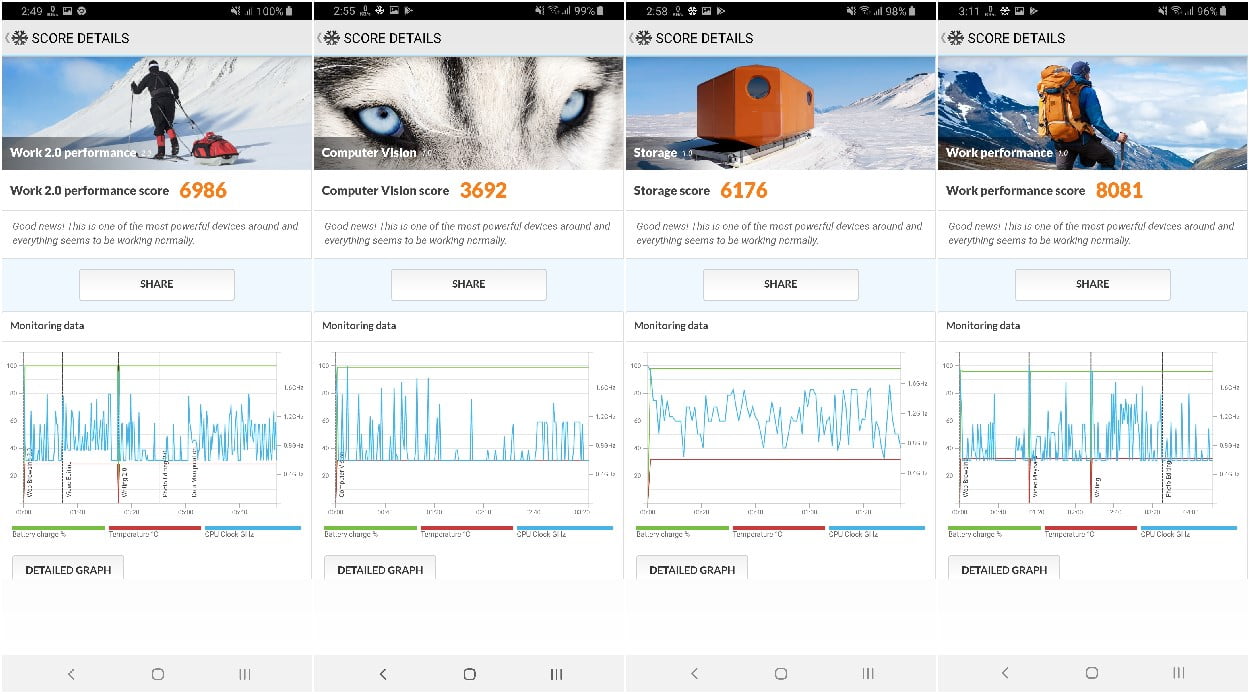Tap the orange cabin Storage banner image
This screenshot has width=1250, height=694.
[x=780, y=112]
